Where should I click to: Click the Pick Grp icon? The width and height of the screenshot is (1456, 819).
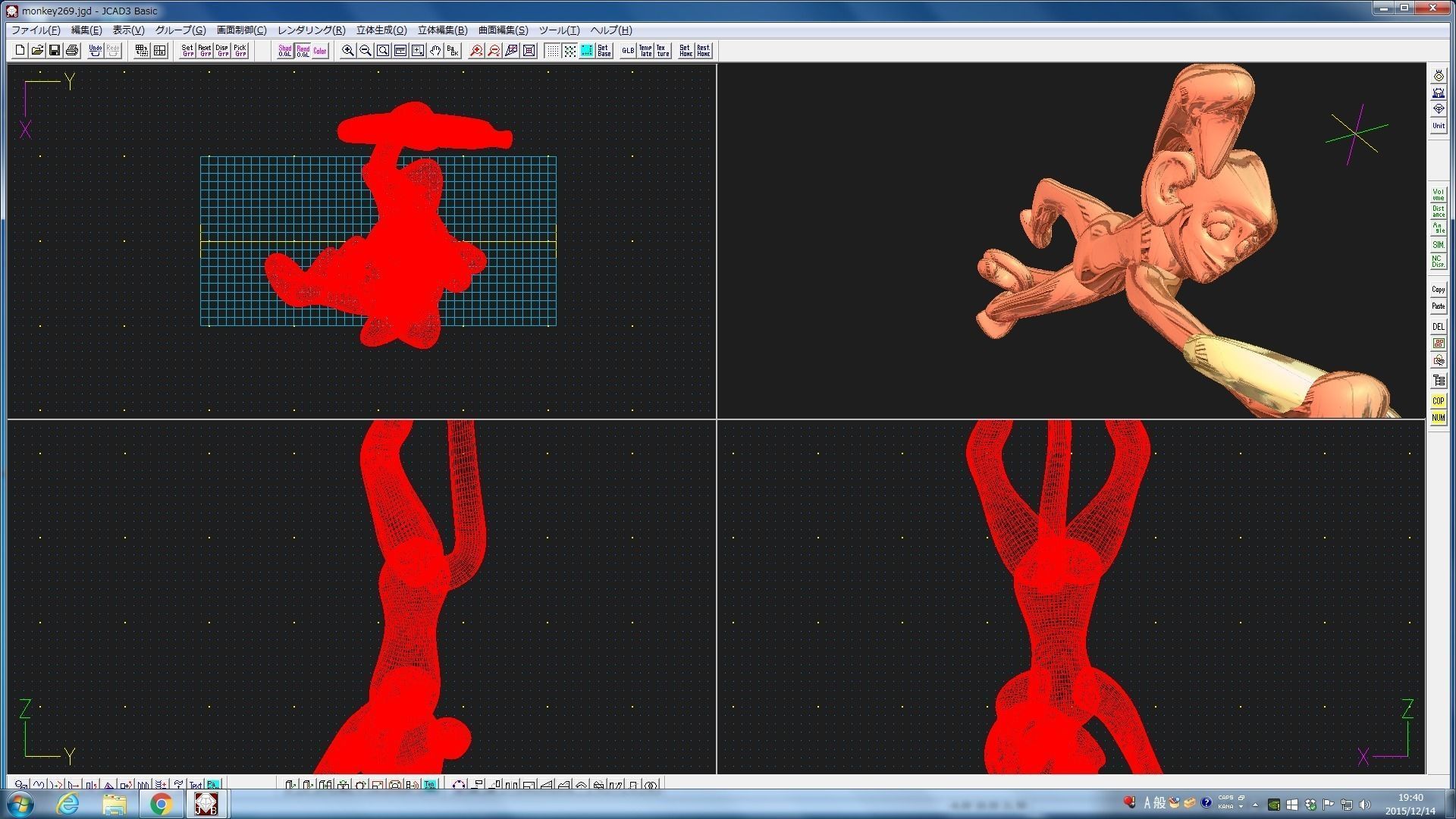click(240, 51)
